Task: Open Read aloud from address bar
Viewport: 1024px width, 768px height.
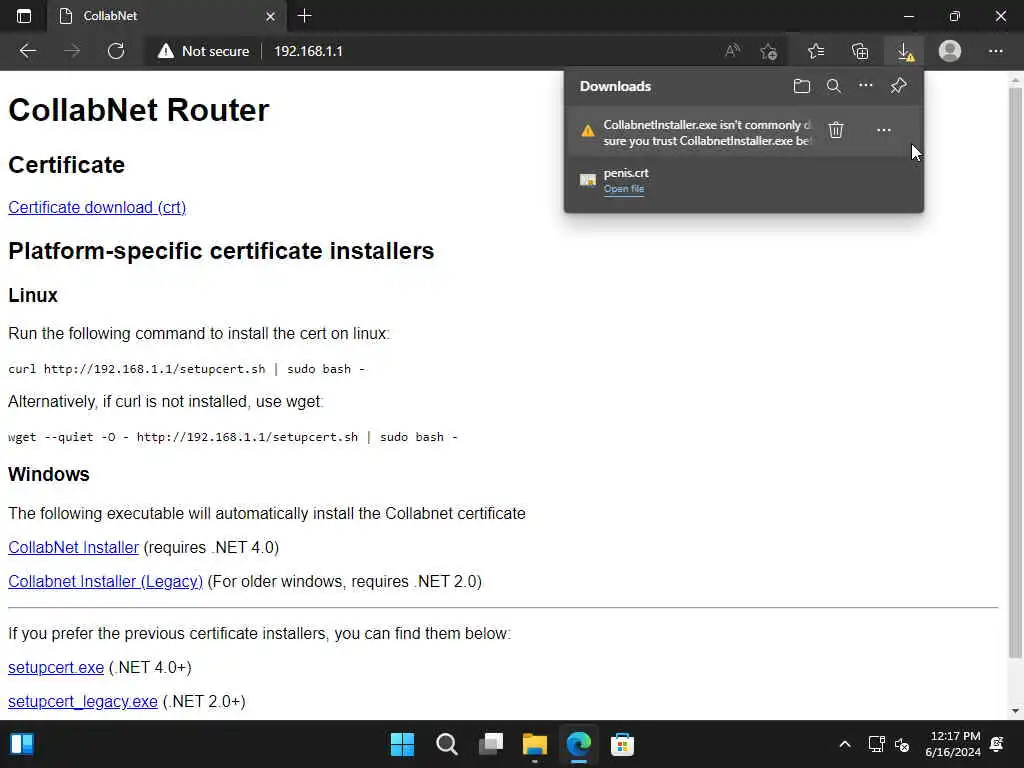Action: point(733,51)
